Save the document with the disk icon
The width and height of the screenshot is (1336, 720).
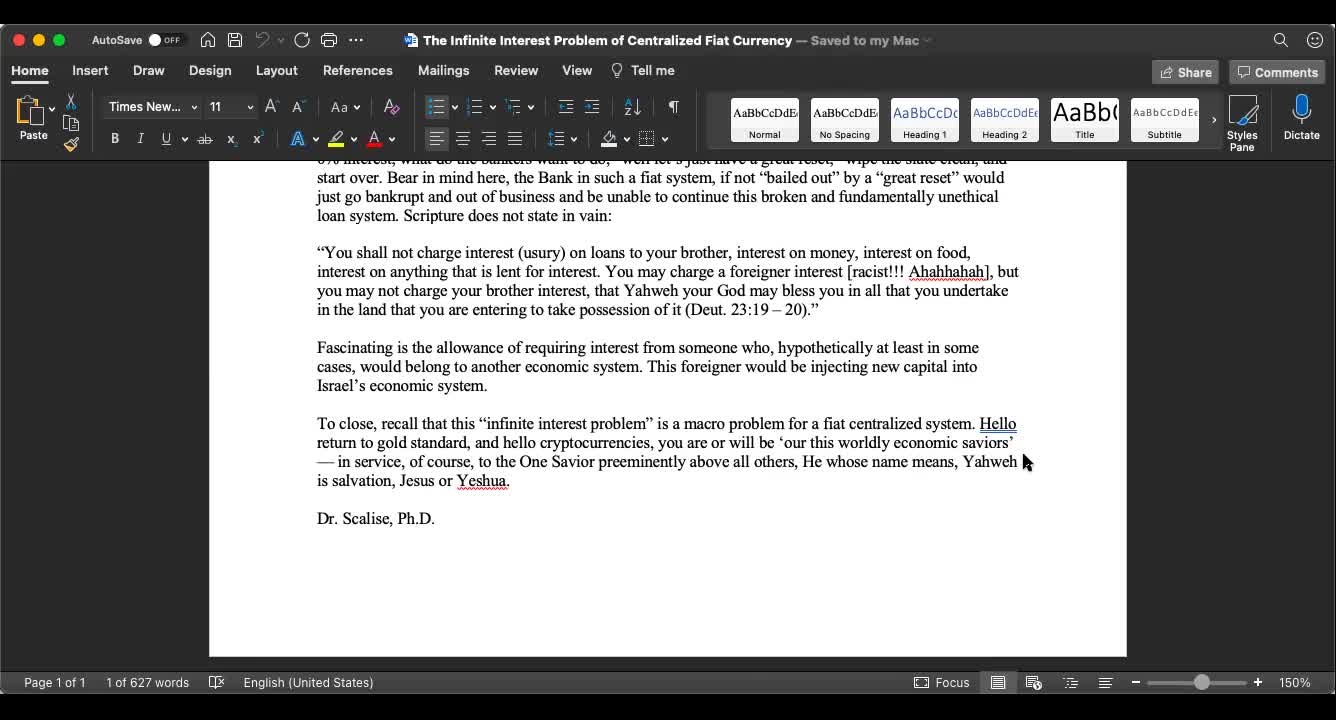(235, 40)
